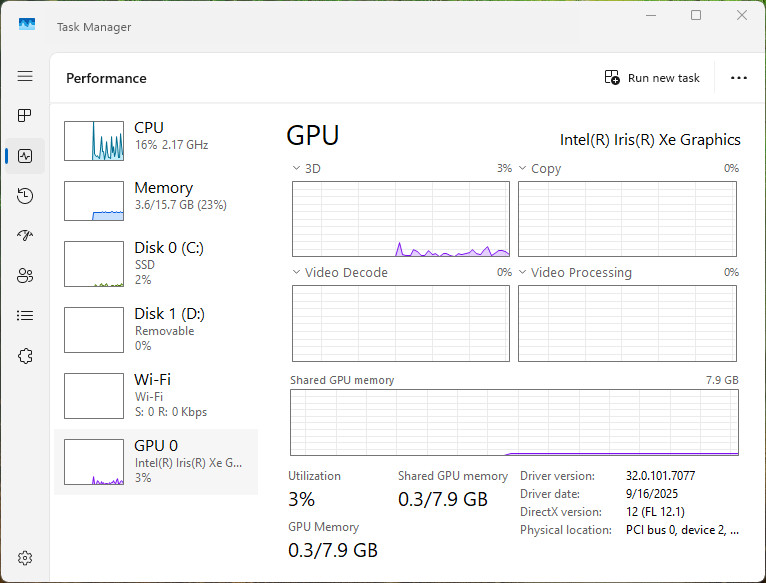Viewport: 766px width, 583px height.
Task: Click the Shared GPU memory graph
Action: pos(514,423)
